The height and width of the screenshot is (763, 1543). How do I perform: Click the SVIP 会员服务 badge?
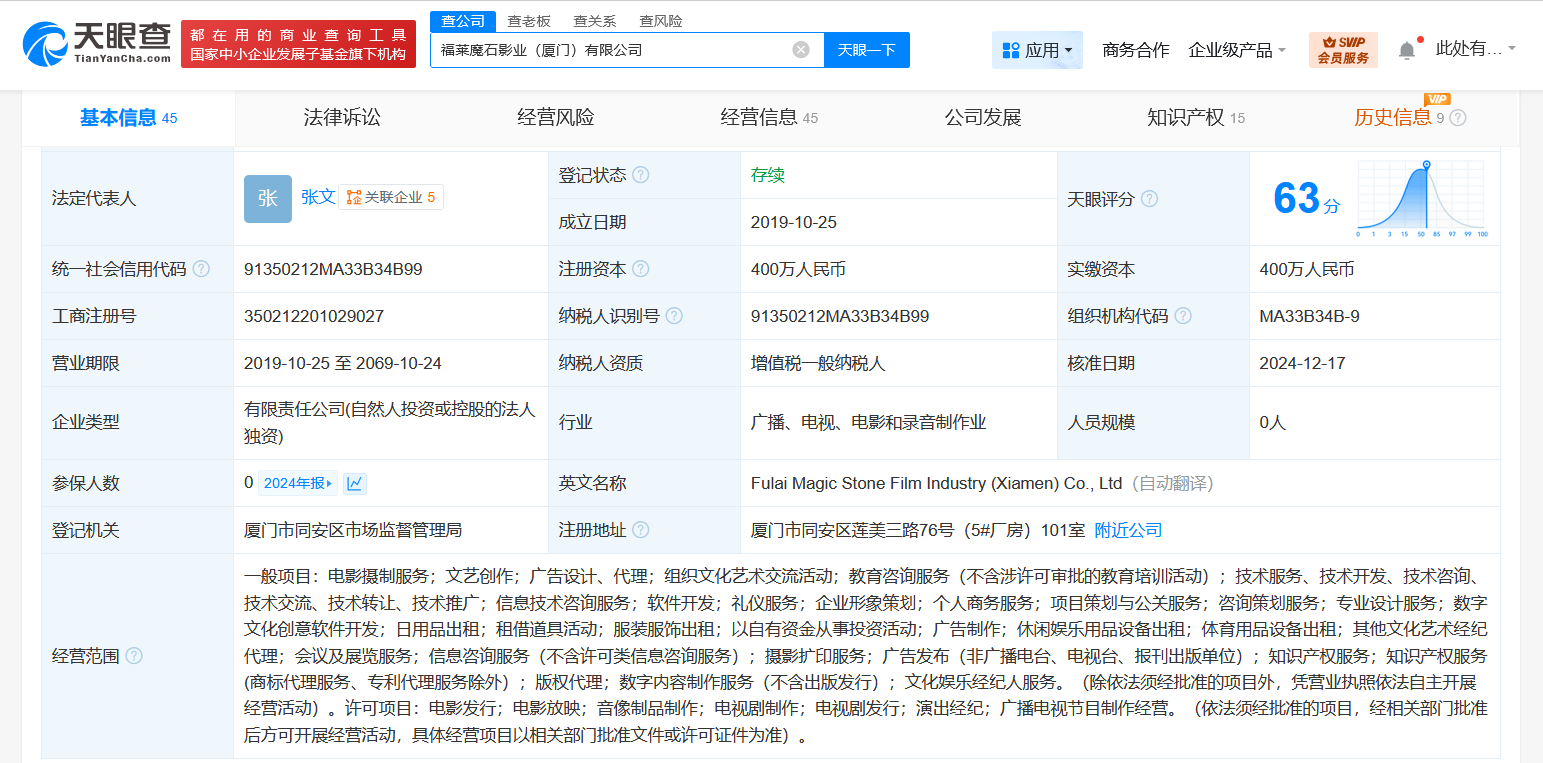(x=1343, y=50)
